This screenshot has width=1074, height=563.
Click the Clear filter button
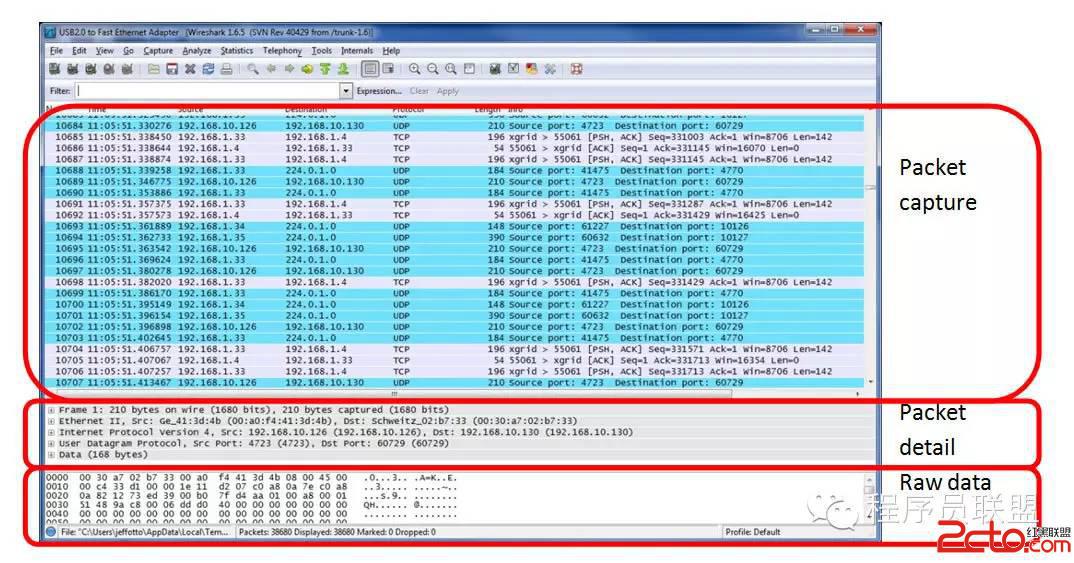coord(419,91)
